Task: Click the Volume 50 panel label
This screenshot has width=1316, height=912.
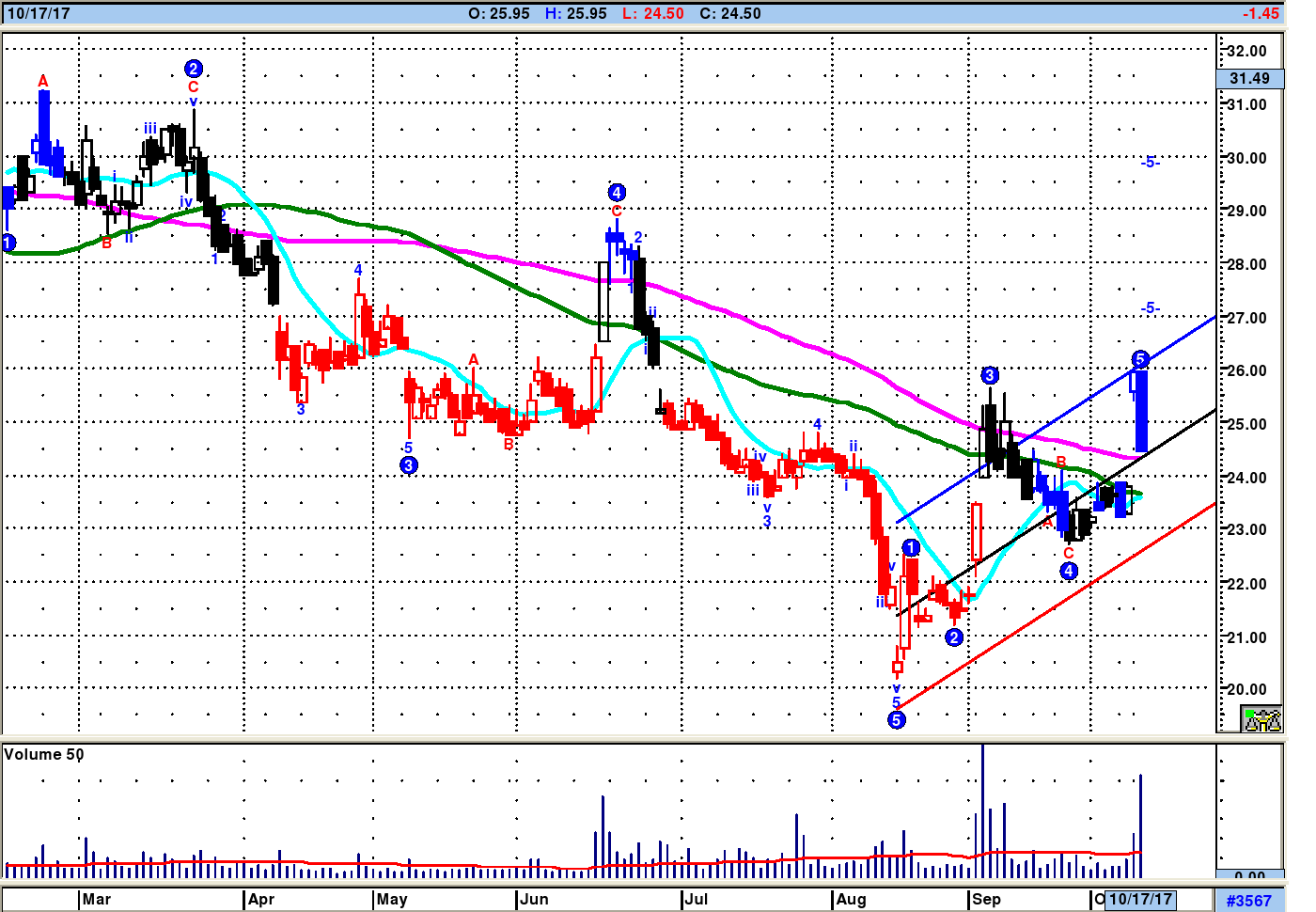Action: (x=44, y=755)
